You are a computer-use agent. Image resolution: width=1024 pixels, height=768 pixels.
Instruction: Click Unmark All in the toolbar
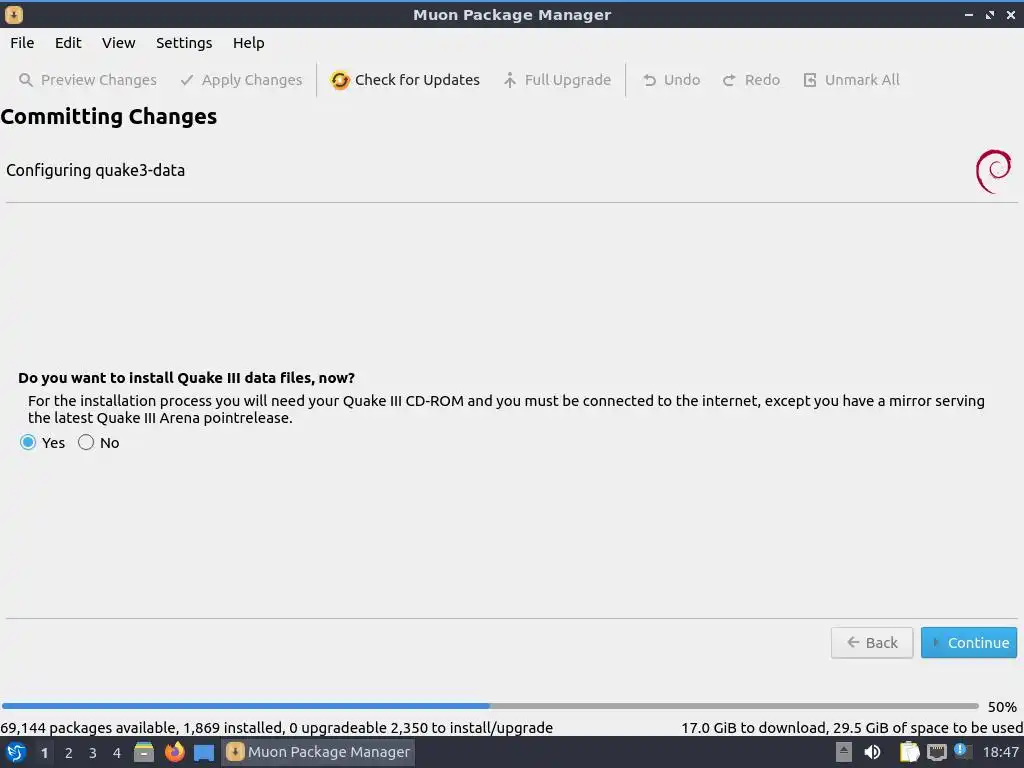[851, 80]
